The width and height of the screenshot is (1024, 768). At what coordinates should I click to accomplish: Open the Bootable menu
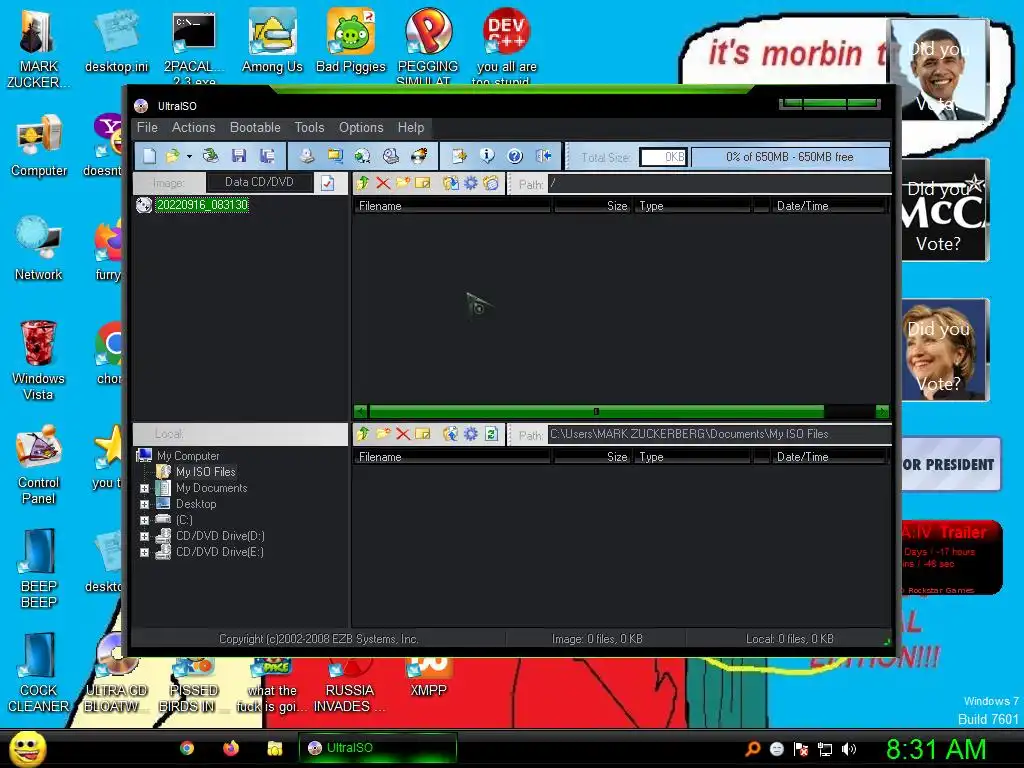click(x=255, y=127)
